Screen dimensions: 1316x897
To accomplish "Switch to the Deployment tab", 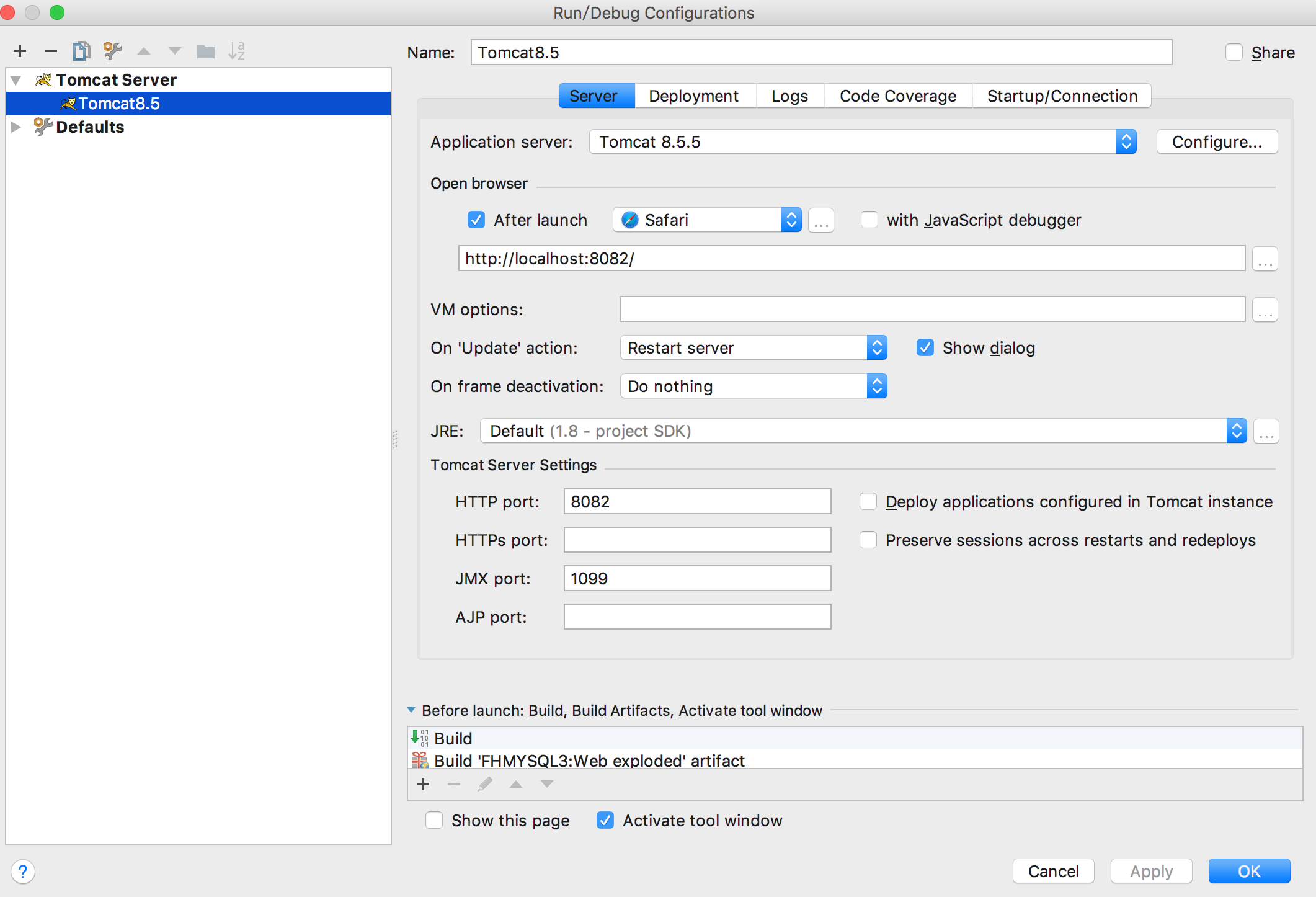I will (x=694, y=96).
